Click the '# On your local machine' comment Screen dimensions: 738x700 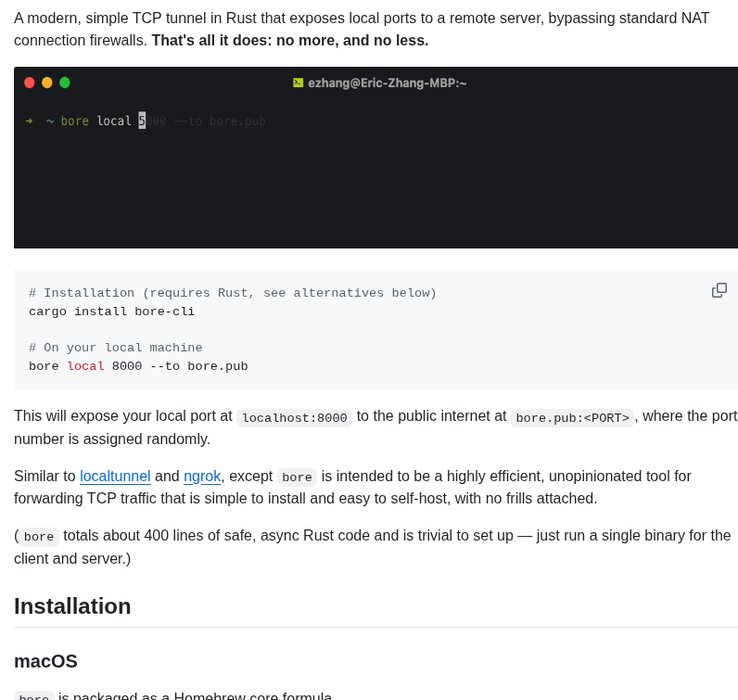116,348
